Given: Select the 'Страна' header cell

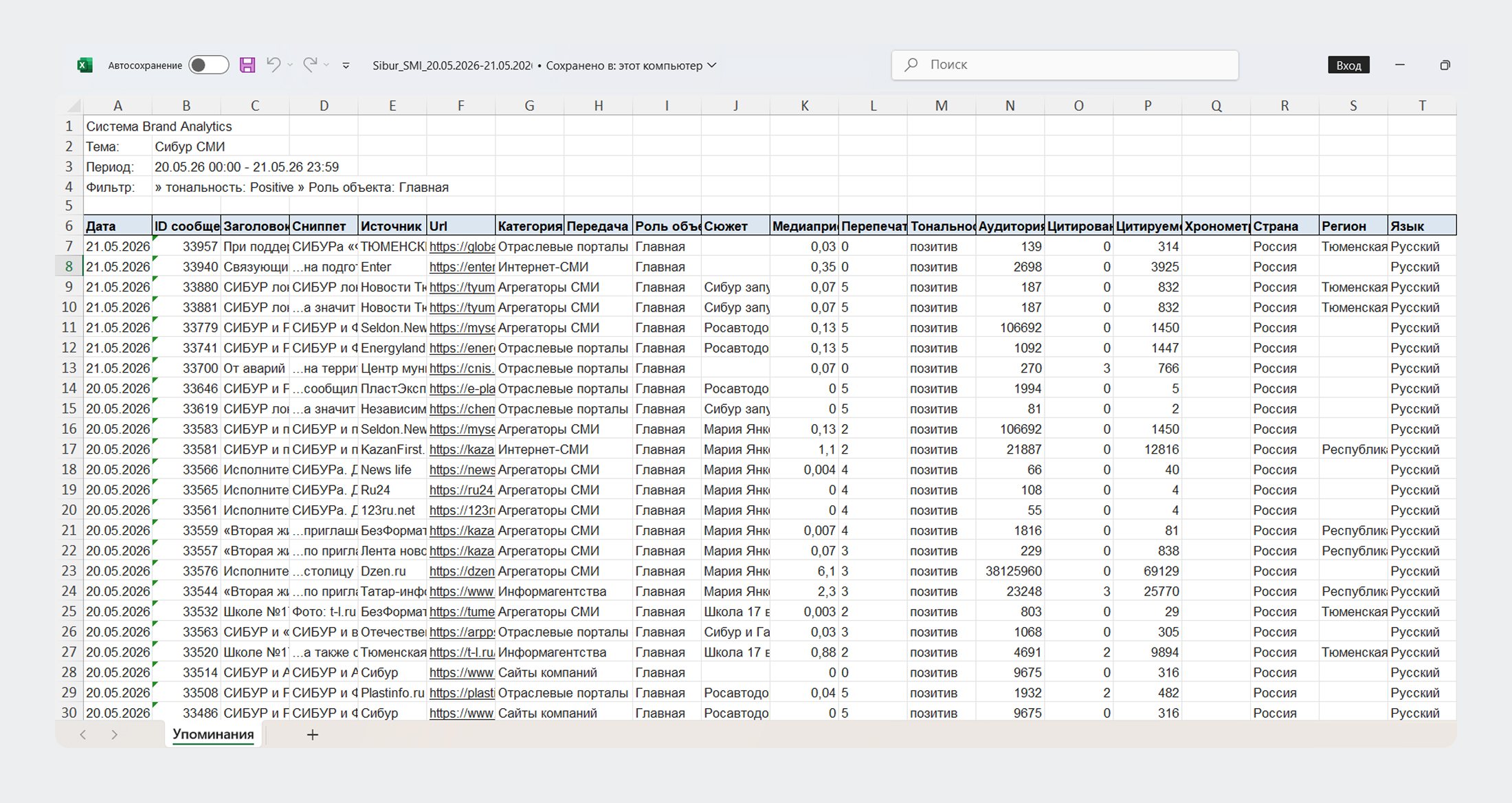Looking at the screenshot, I should 1285,226.
